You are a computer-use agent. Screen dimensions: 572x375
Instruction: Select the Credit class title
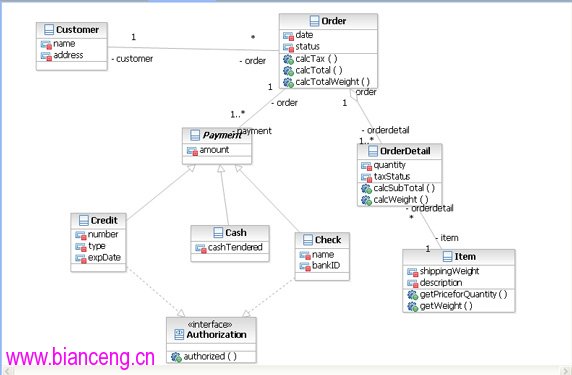(104, 220)
